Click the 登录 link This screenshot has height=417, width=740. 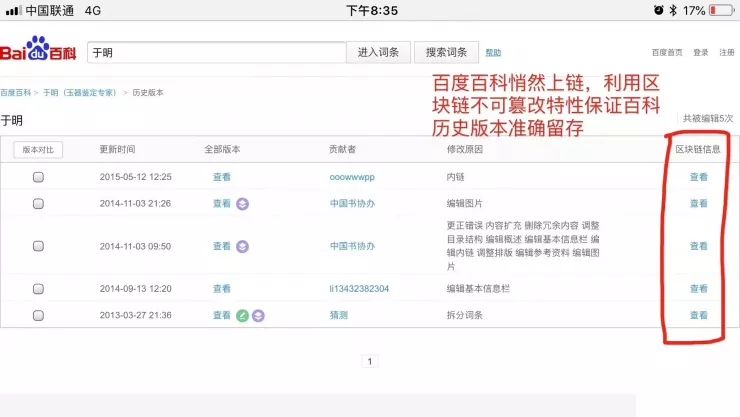[x=701, y=52]
